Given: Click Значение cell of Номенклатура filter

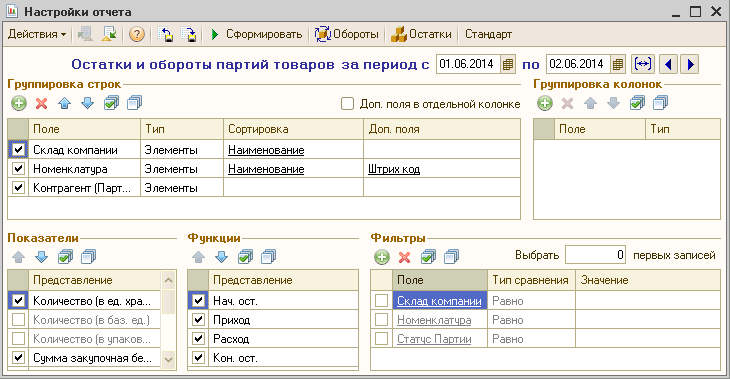Looking at the screenshot, I should (x=648, y=320).
